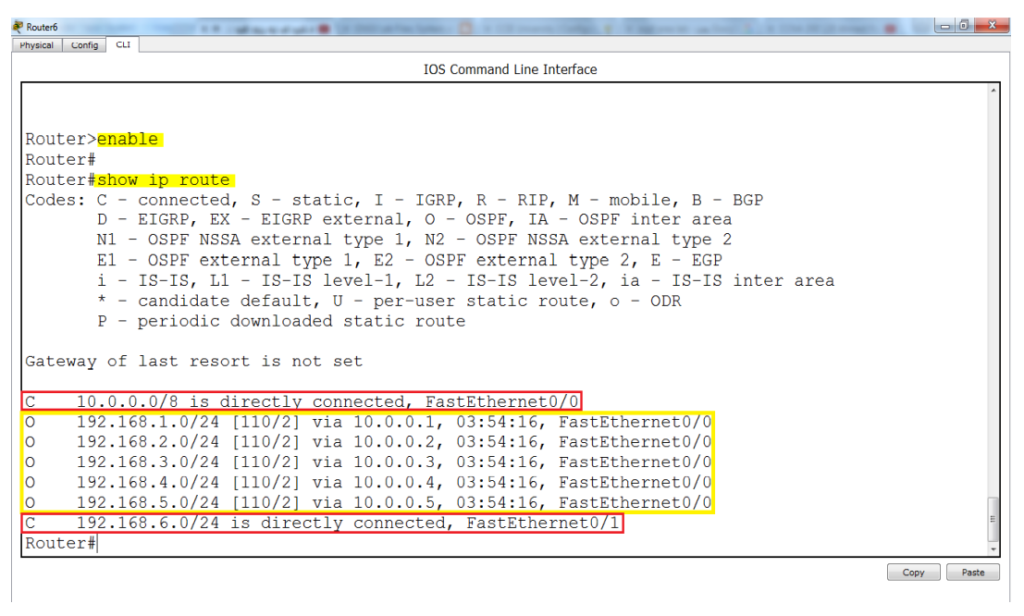Click the 'IOS Command Line Interface' heading
The image size is (1024, 616).
click(x=510, y=69)
